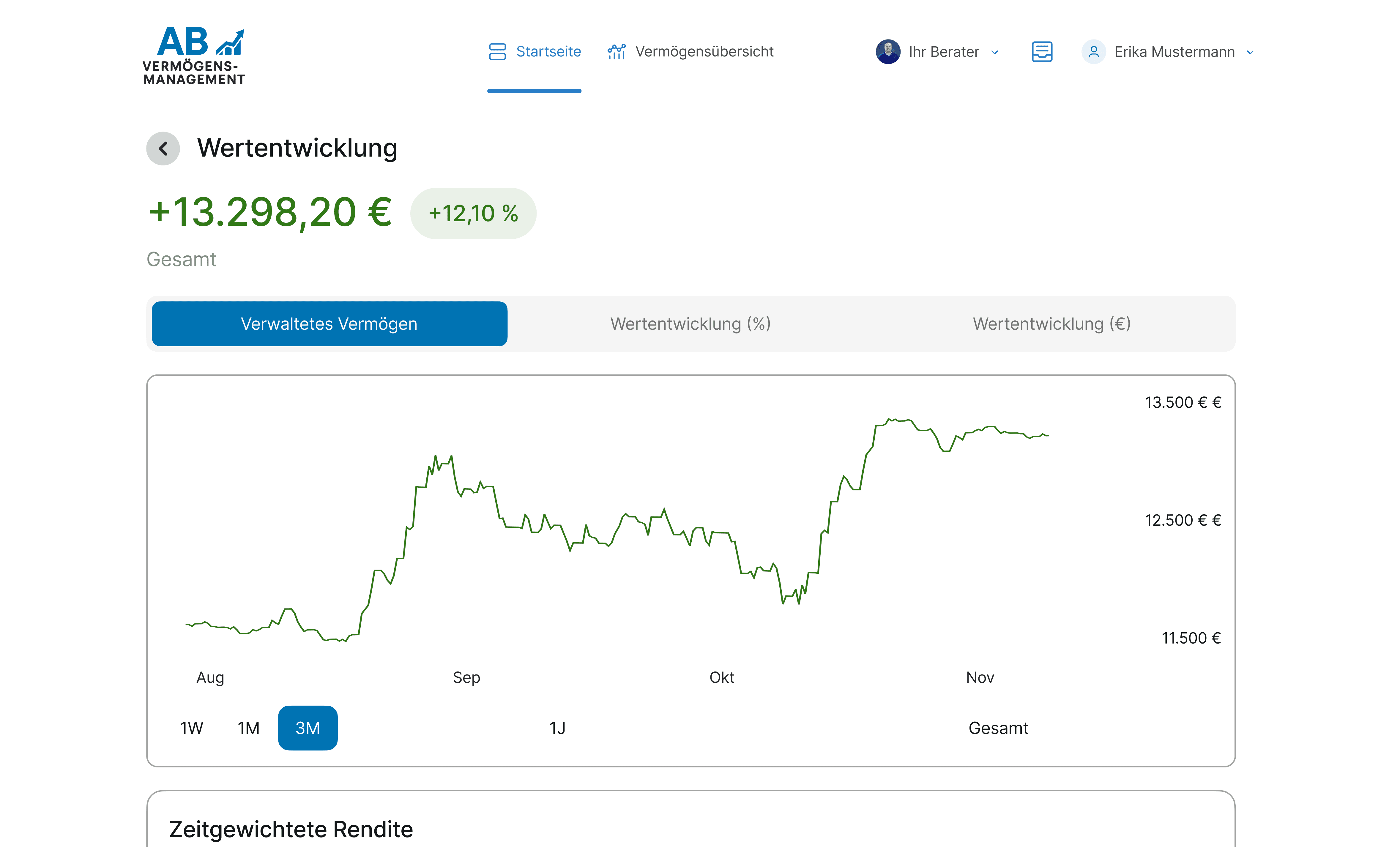The width and height of the screenshot is (1400, 847).
Task: Select the 1W time range
Action: click(191, 728)
